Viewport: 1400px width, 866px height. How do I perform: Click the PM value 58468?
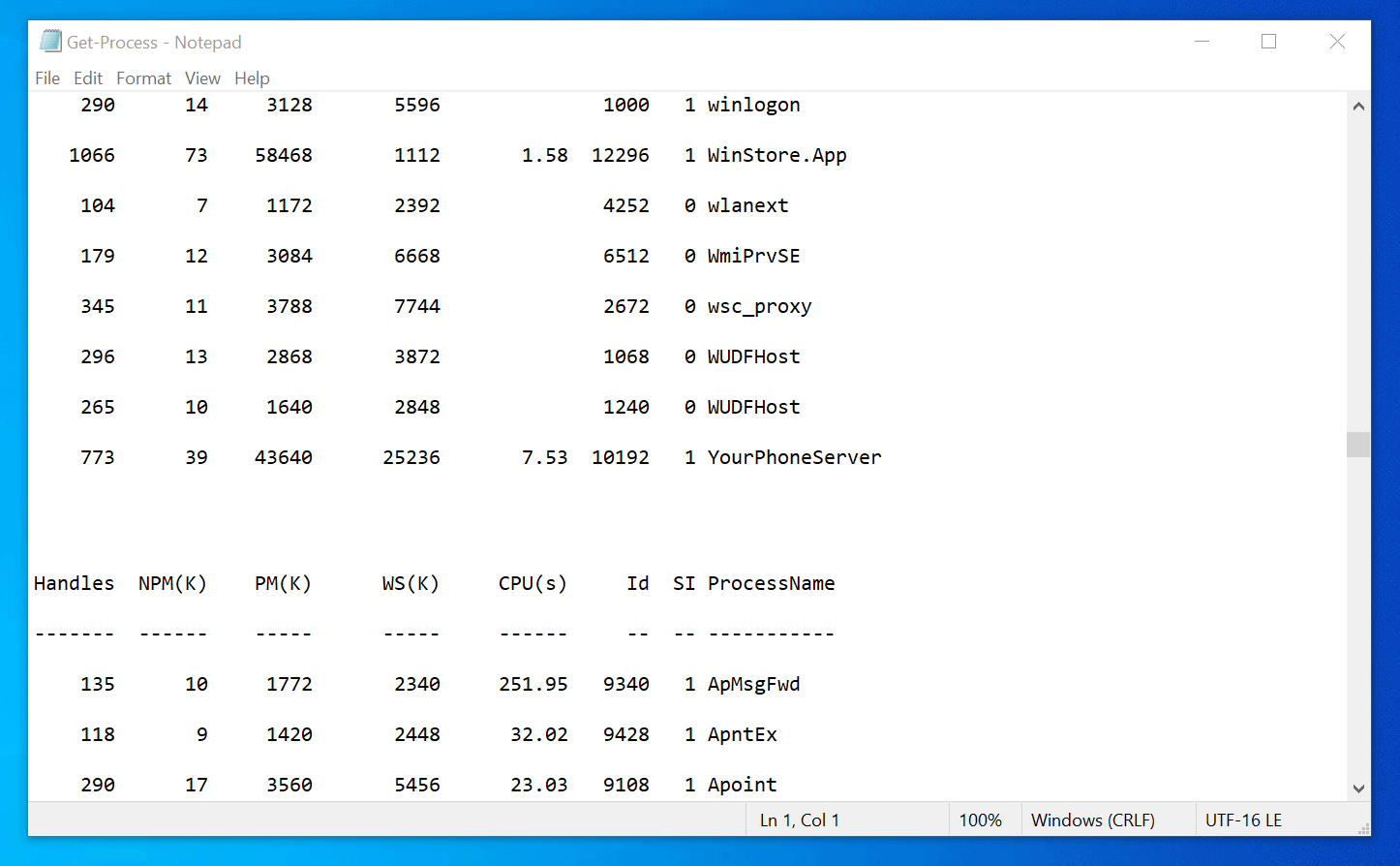point(284,155)
